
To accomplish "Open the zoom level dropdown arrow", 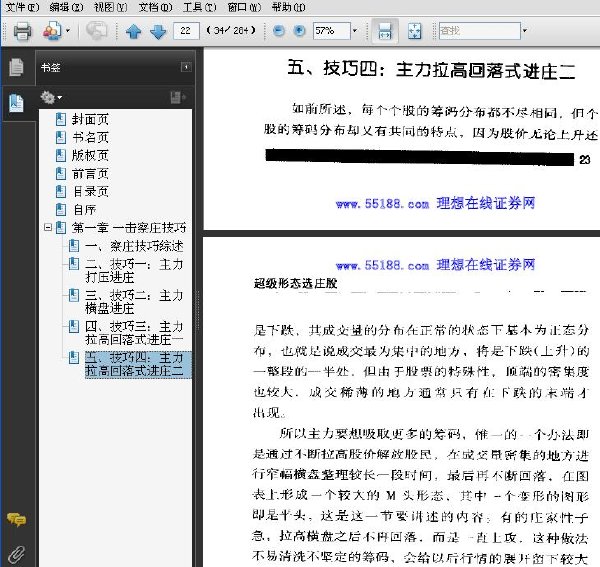I will (x=355, y=31).
